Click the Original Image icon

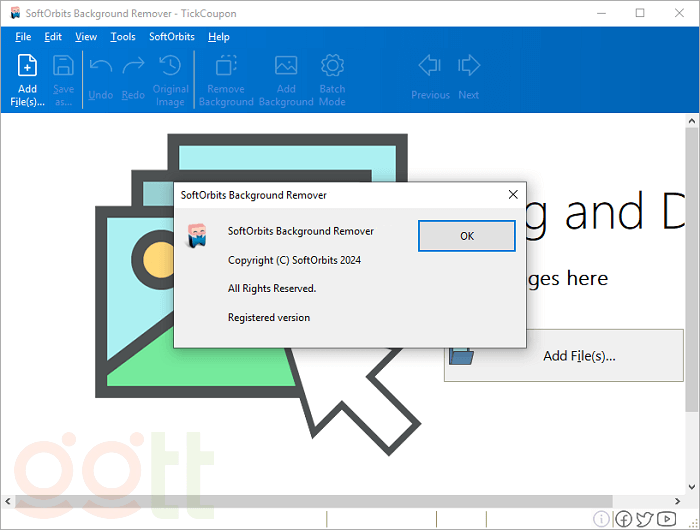(170, 78)
